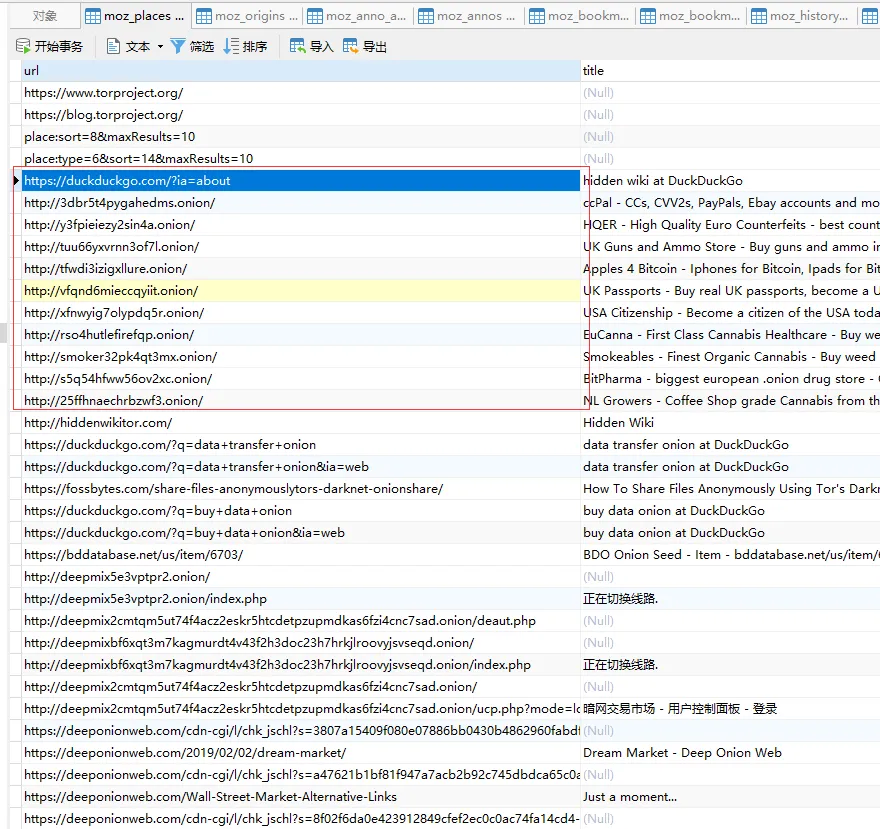The height and width of the screenshot is (829, 880).
Task: Open the moz_history... tab
Action: 801,16
